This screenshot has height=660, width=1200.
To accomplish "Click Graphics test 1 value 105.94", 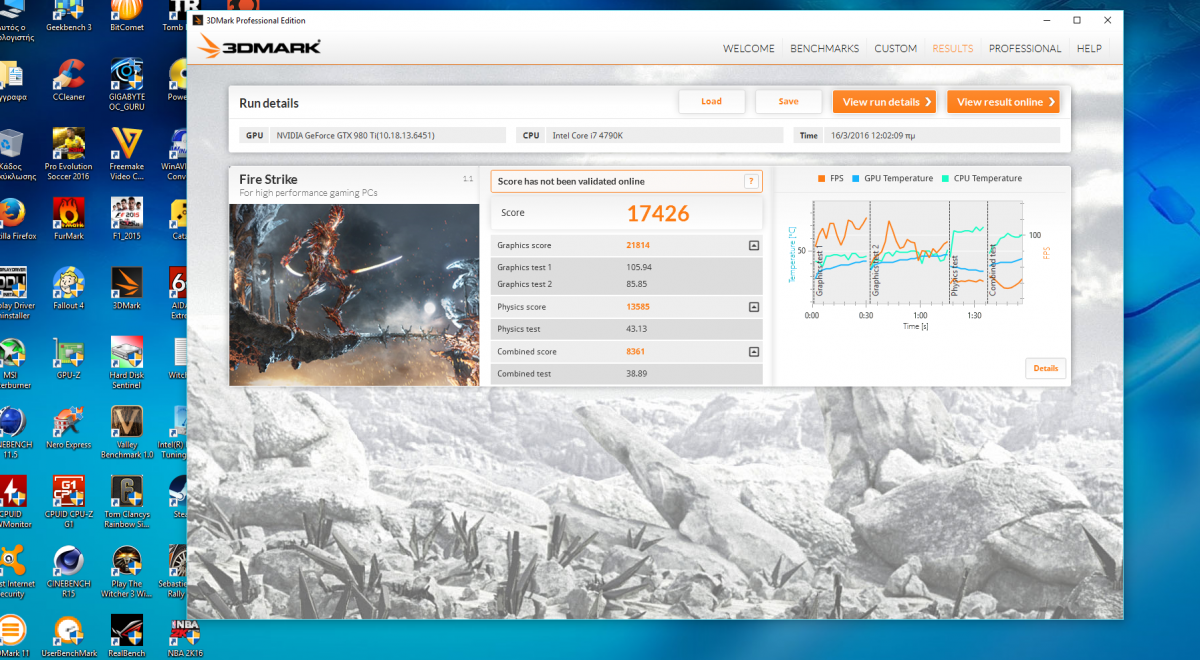I will pyautogui.click(x=639, y=267).
